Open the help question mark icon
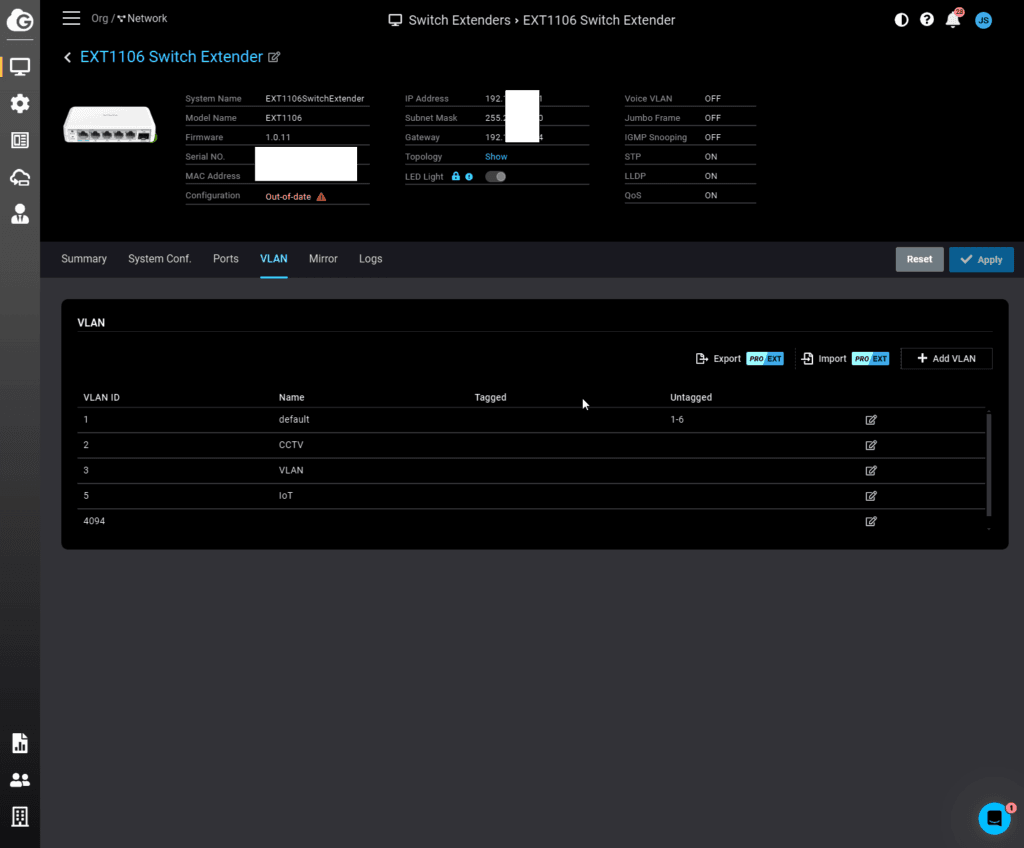Viewport: 1024px width, 848px height. (927, 20)
